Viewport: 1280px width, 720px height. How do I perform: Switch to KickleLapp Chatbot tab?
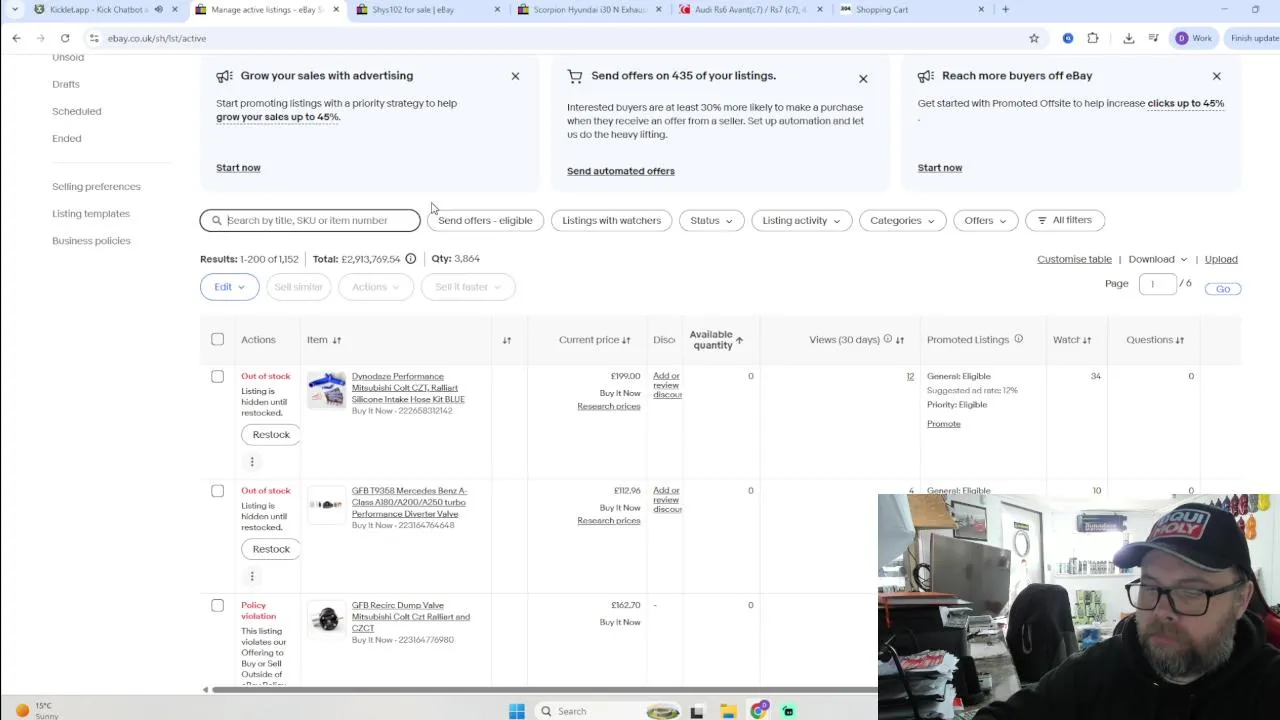(98, 10)
